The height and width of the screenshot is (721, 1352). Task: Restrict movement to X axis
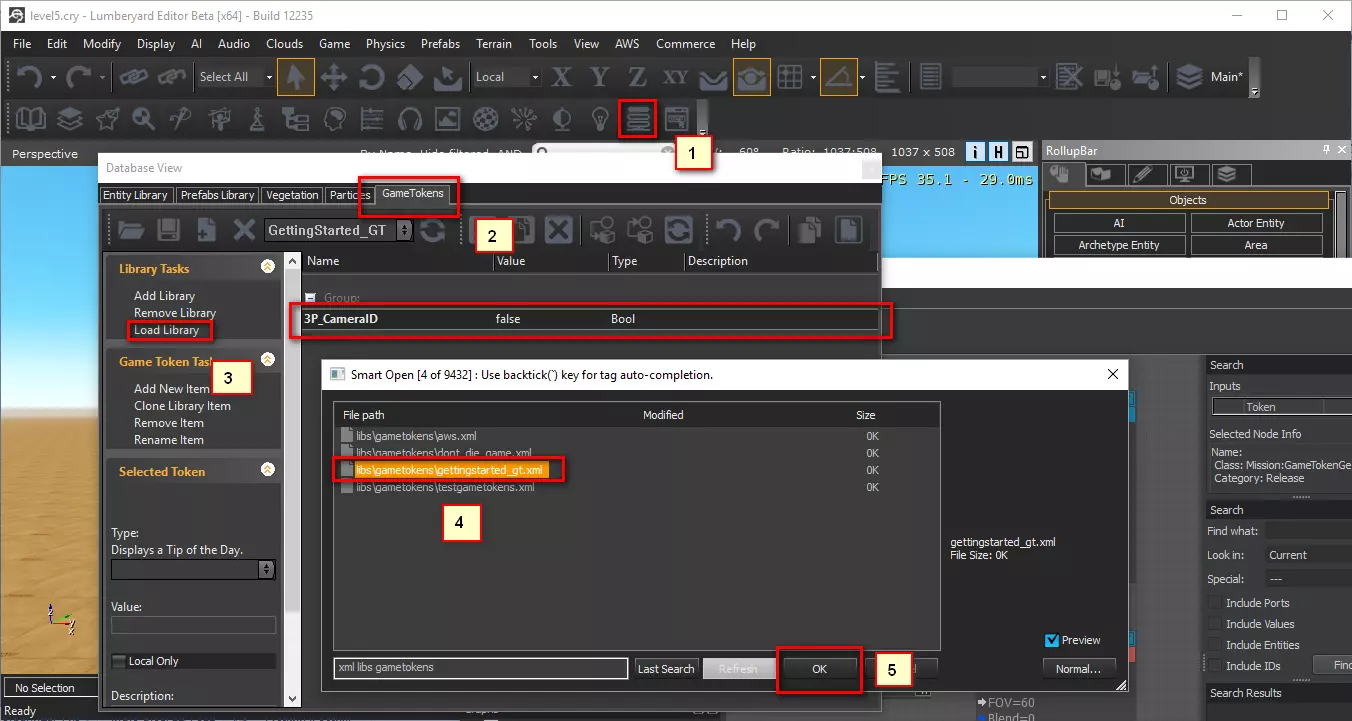click(x=562, y=77)
